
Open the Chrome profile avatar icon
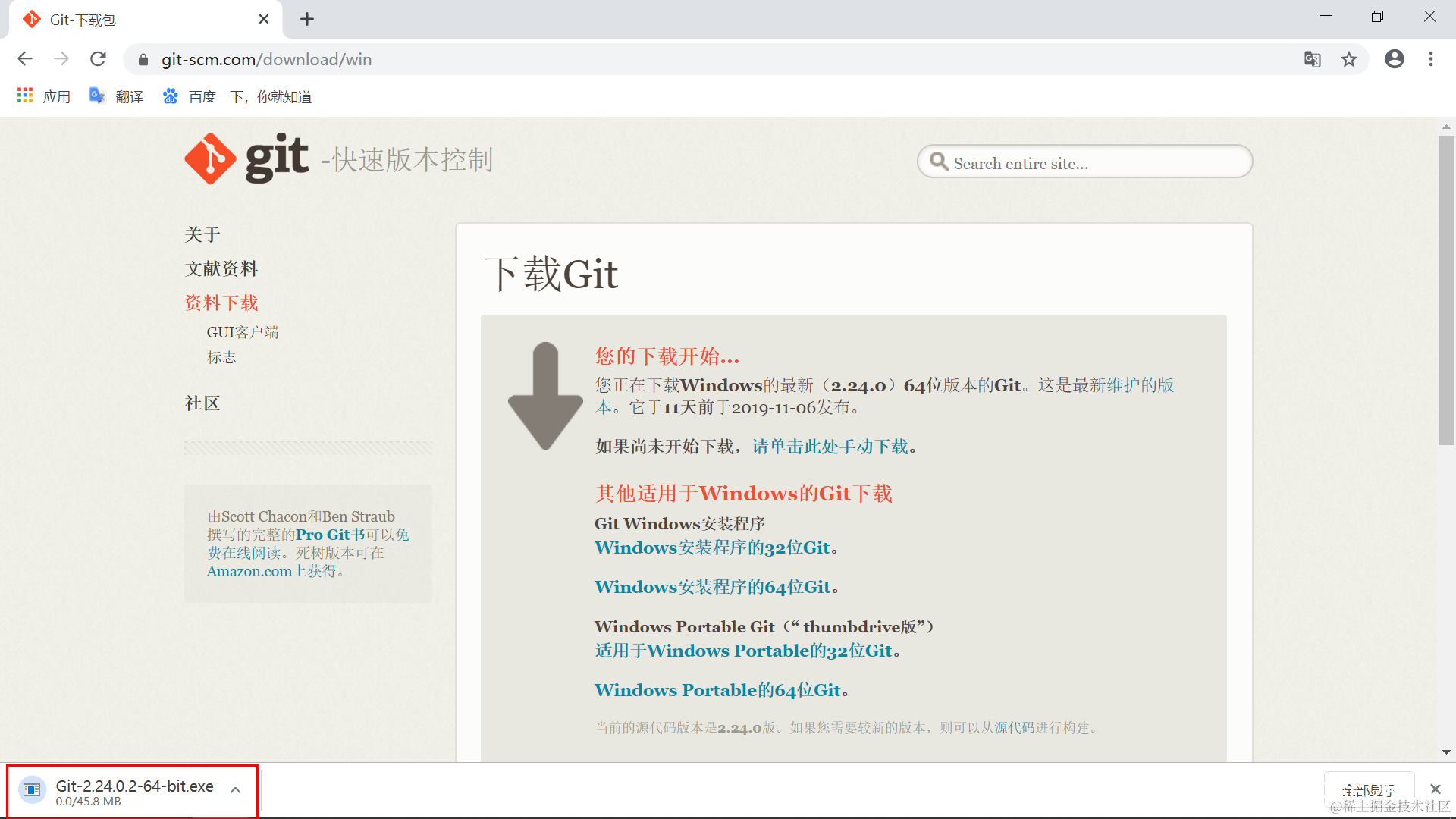click(x=1394, y=59)
